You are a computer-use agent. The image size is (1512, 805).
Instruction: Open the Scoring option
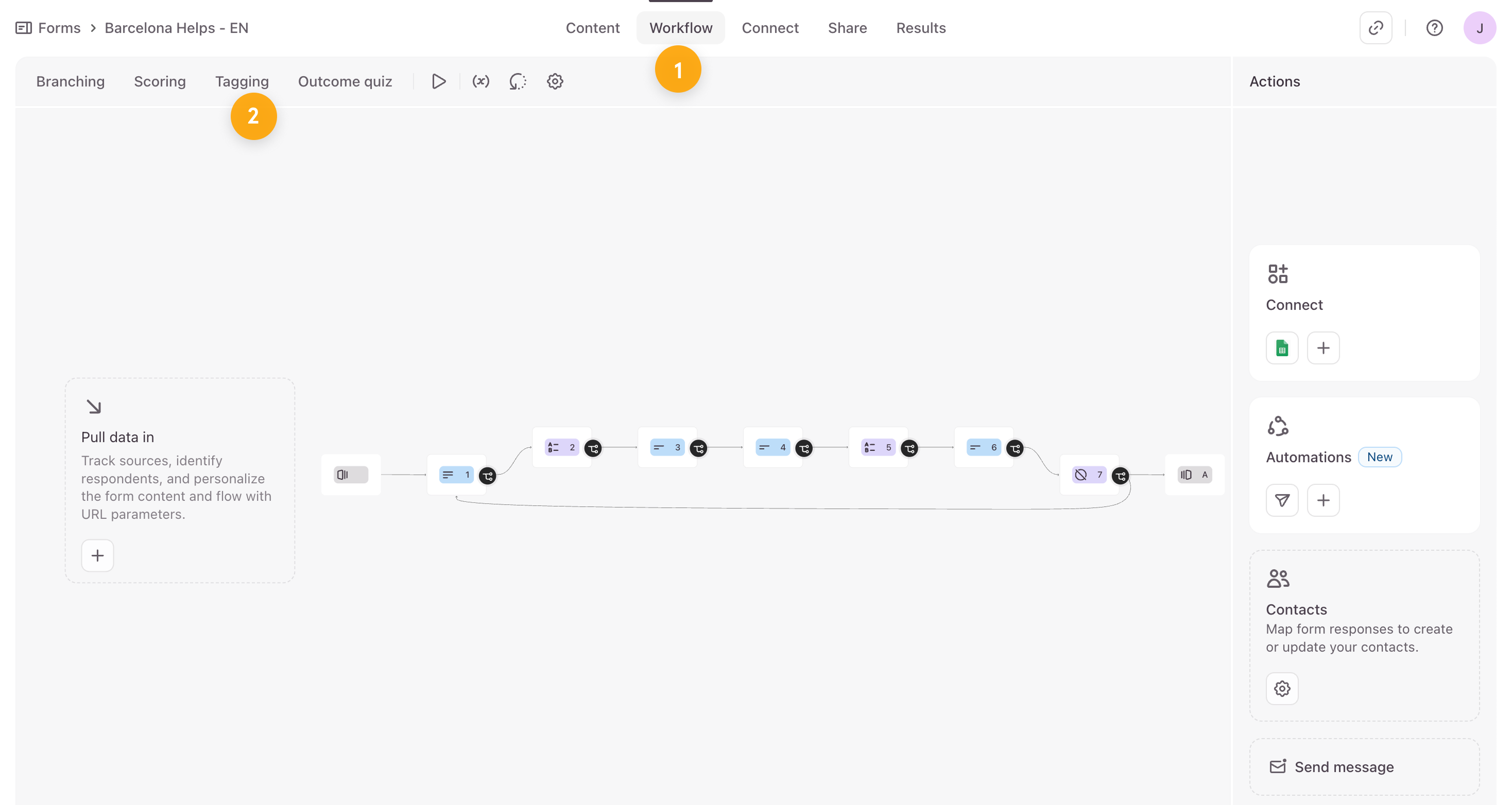160,81
